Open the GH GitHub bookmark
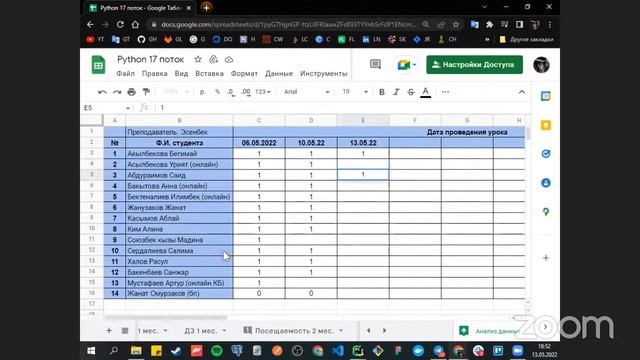This screenshot has width=640, height=360. [x=147, y=39]
